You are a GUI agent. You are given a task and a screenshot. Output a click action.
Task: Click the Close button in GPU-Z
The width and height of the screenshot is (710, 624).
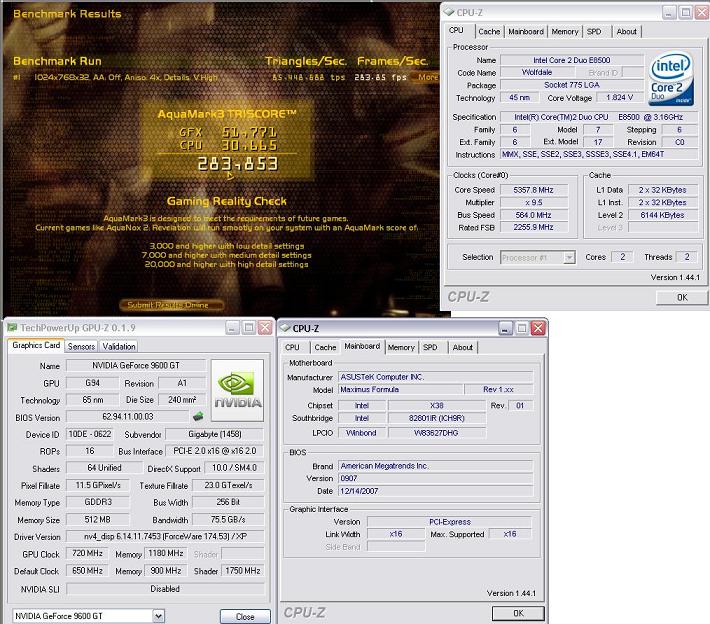tap(245, 616)
